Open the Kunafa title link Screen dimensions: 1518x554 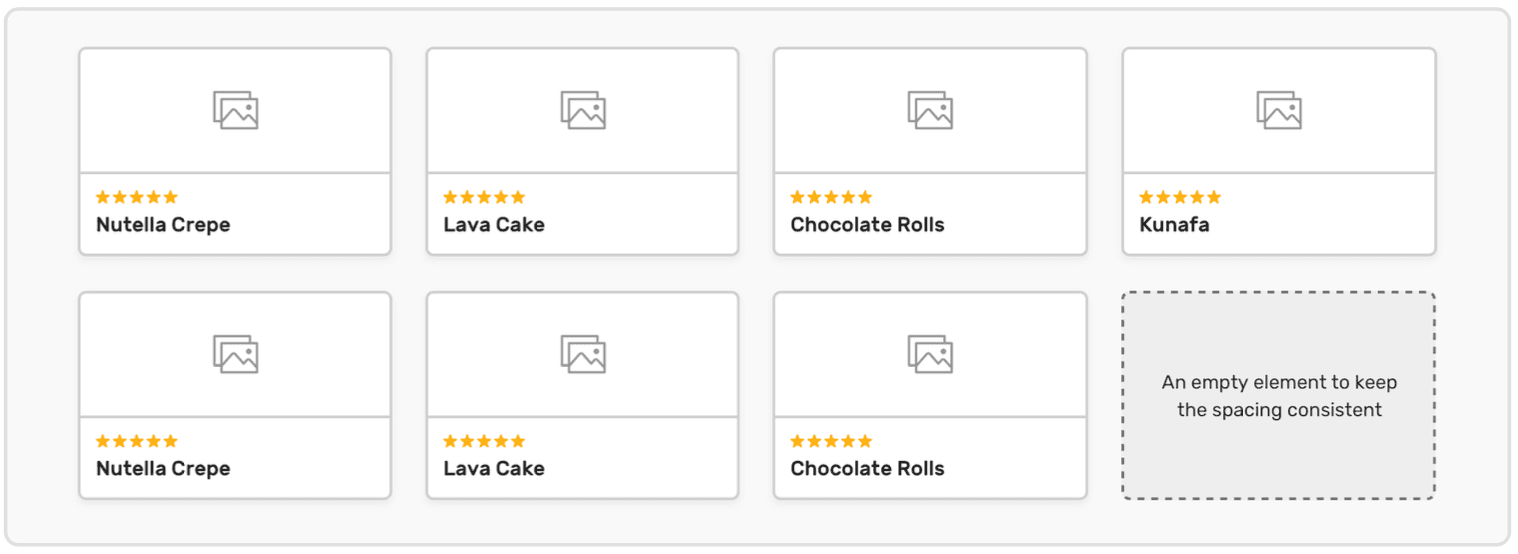(1174, 225)
